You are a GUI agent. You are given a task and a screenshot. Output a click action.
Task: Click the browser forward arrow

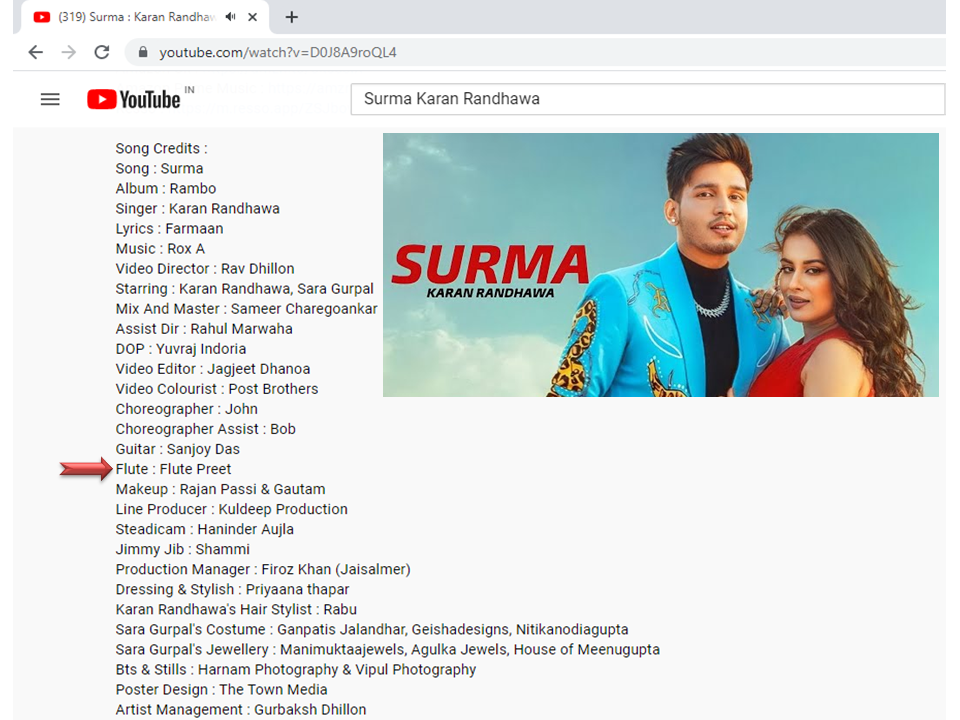(x=68, y=52)
